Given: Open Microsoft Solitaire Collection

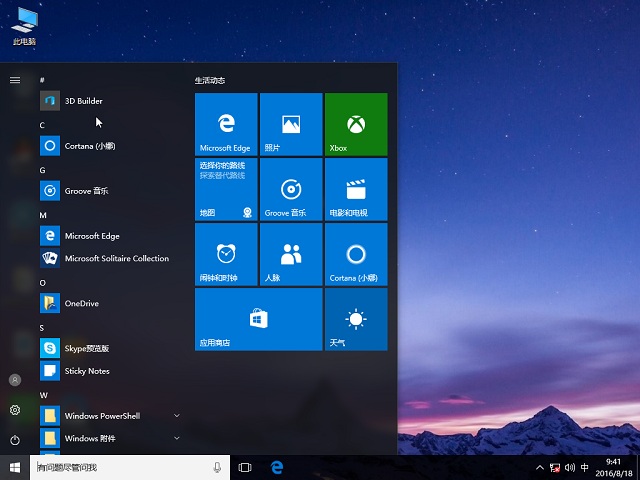Looking at the screenshot, I should point(116,258).
